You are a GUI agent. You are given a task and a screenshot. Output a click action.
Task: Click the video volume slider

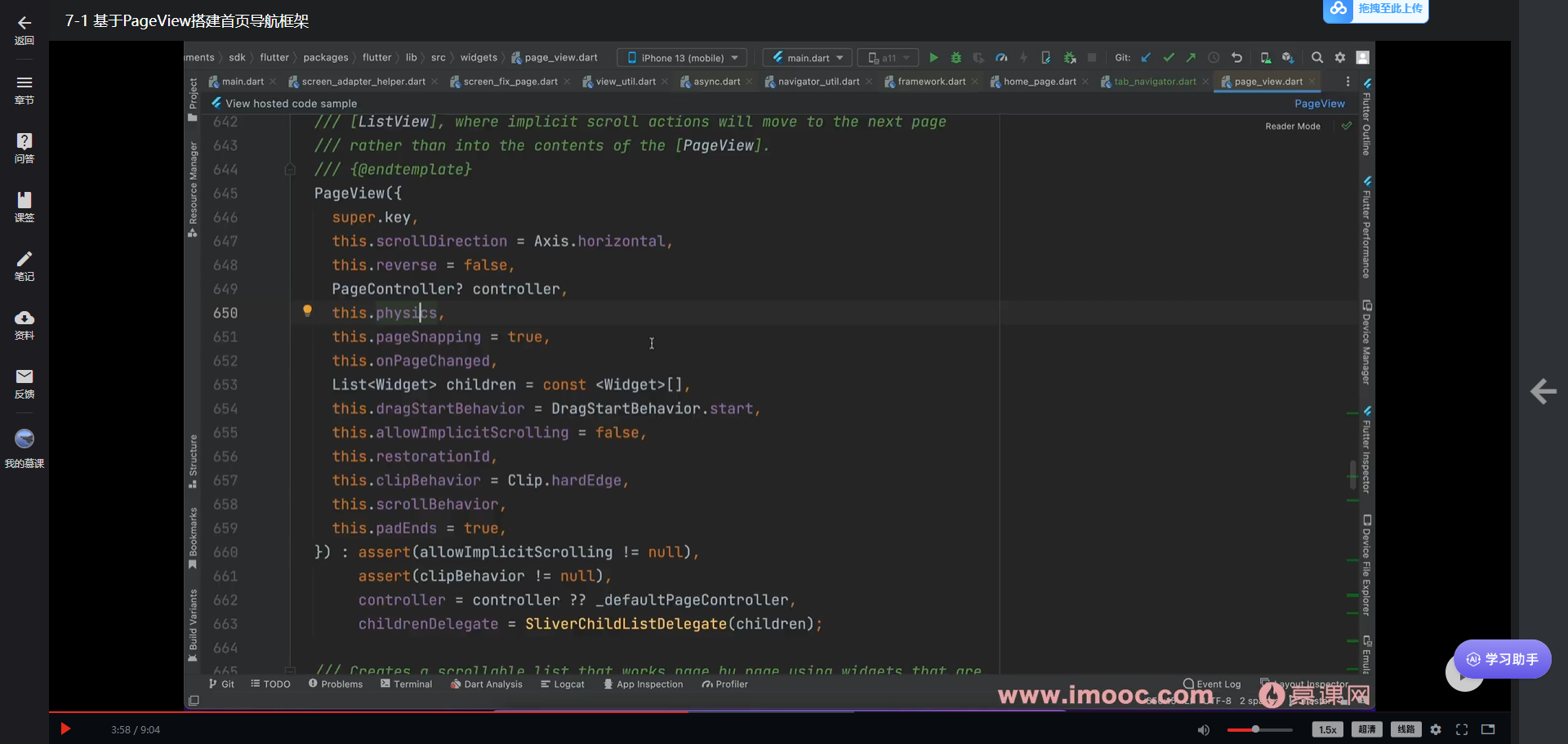point(1259,730)
